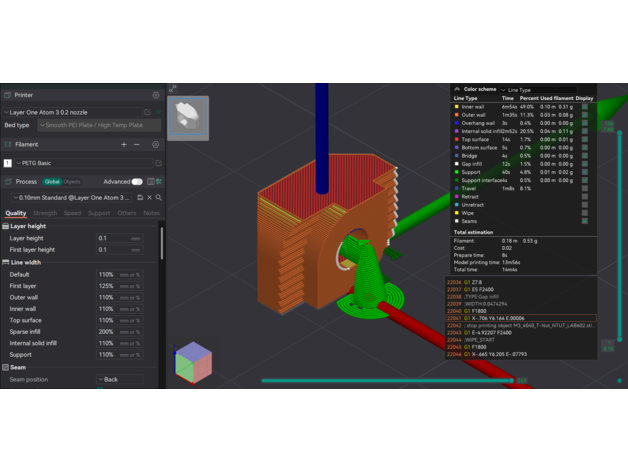Open filament settings gear icon

(156, 144)
